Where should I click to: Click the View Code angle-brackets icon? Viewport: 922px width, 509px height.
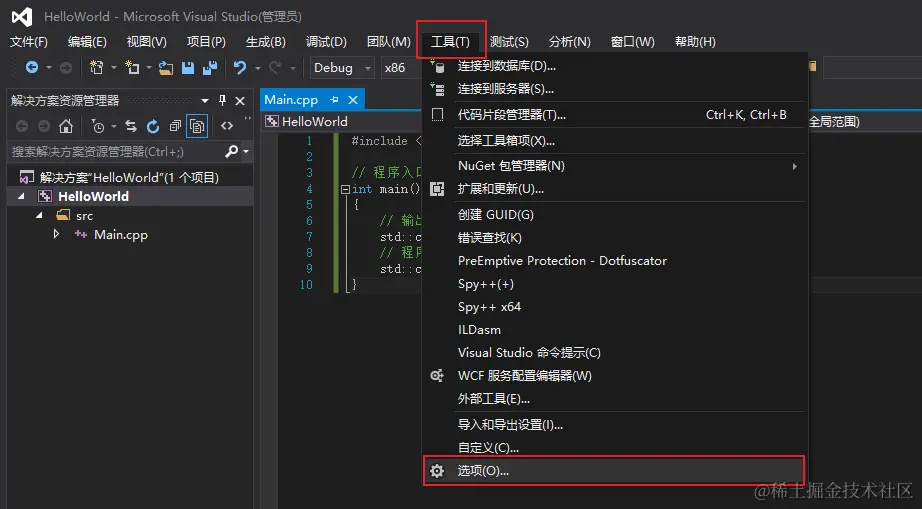point(227,126)
